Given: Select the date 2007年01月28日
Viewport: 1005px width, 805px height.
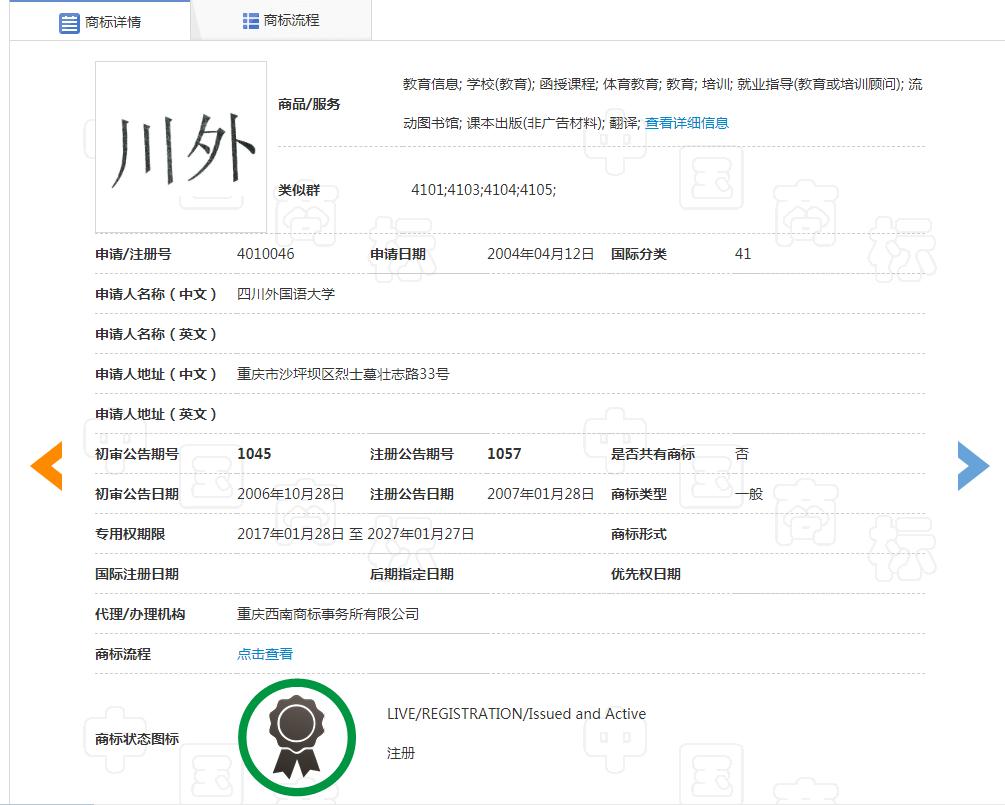Looking at the screenshot, I should tap(540, 494).
